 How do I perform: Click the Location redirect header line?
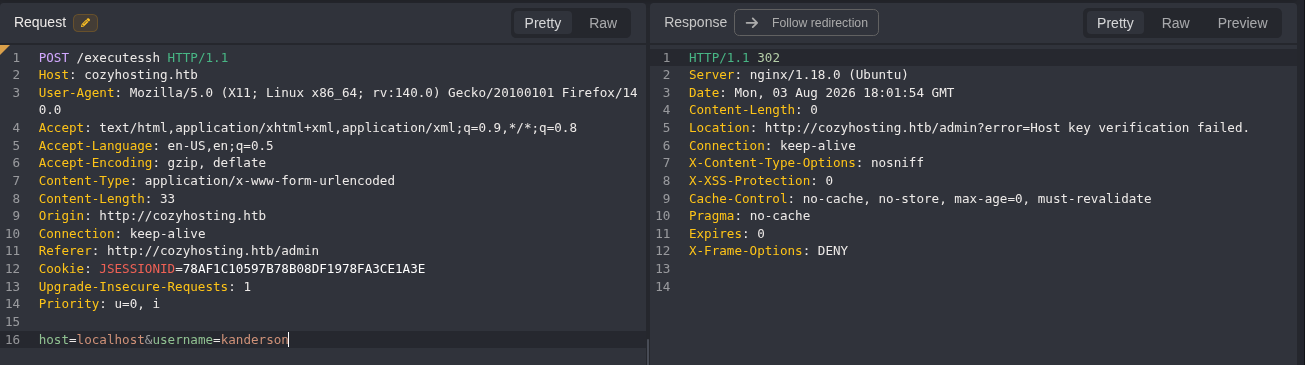tap(969, 128)
